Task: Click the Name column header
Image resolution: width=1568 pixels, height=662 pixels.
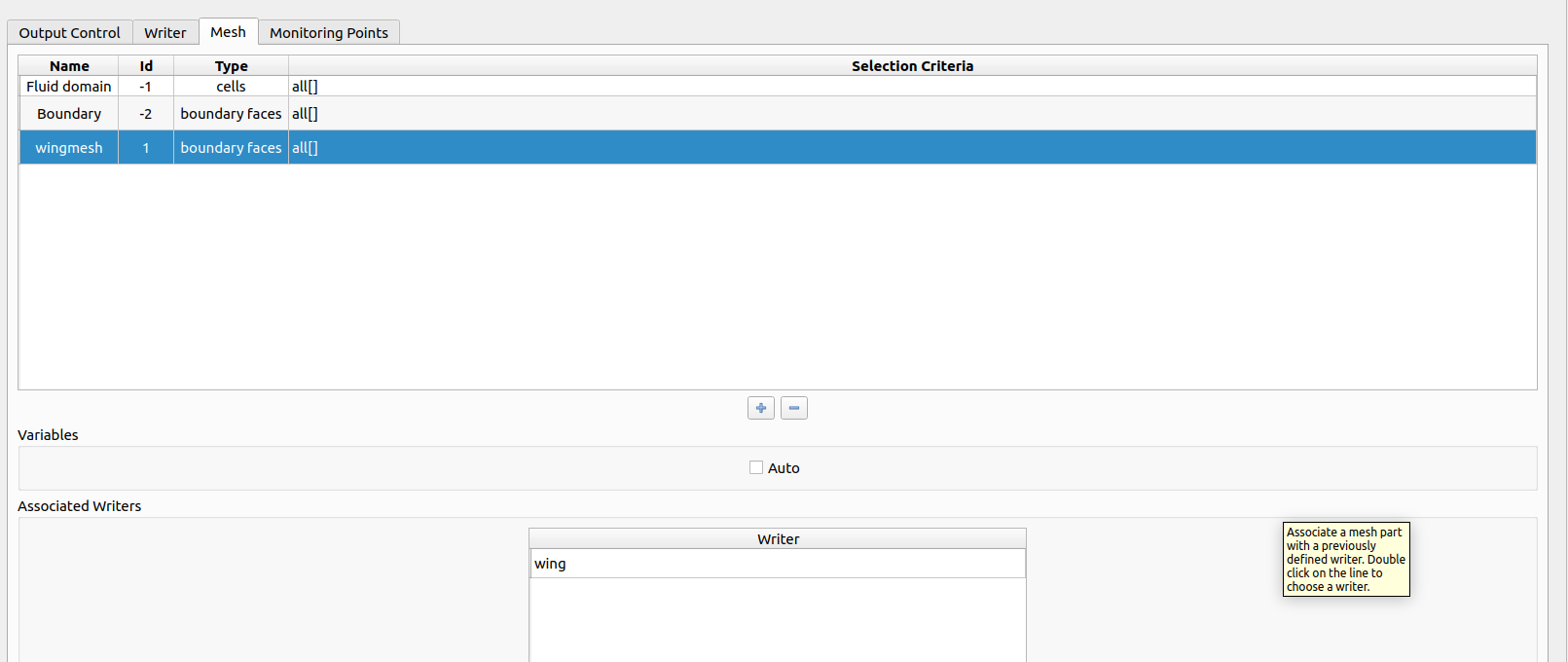Action: (69, 66)
